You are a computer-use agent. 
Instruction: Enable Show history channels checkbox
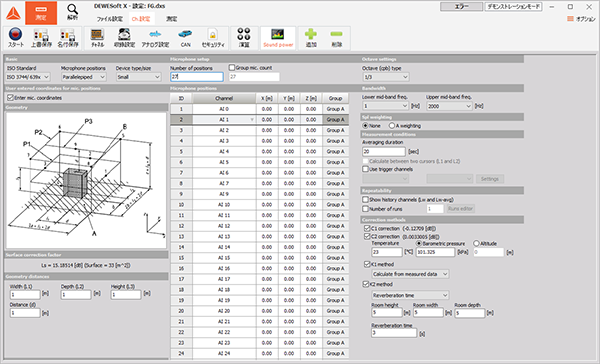(x=365, y=199)
